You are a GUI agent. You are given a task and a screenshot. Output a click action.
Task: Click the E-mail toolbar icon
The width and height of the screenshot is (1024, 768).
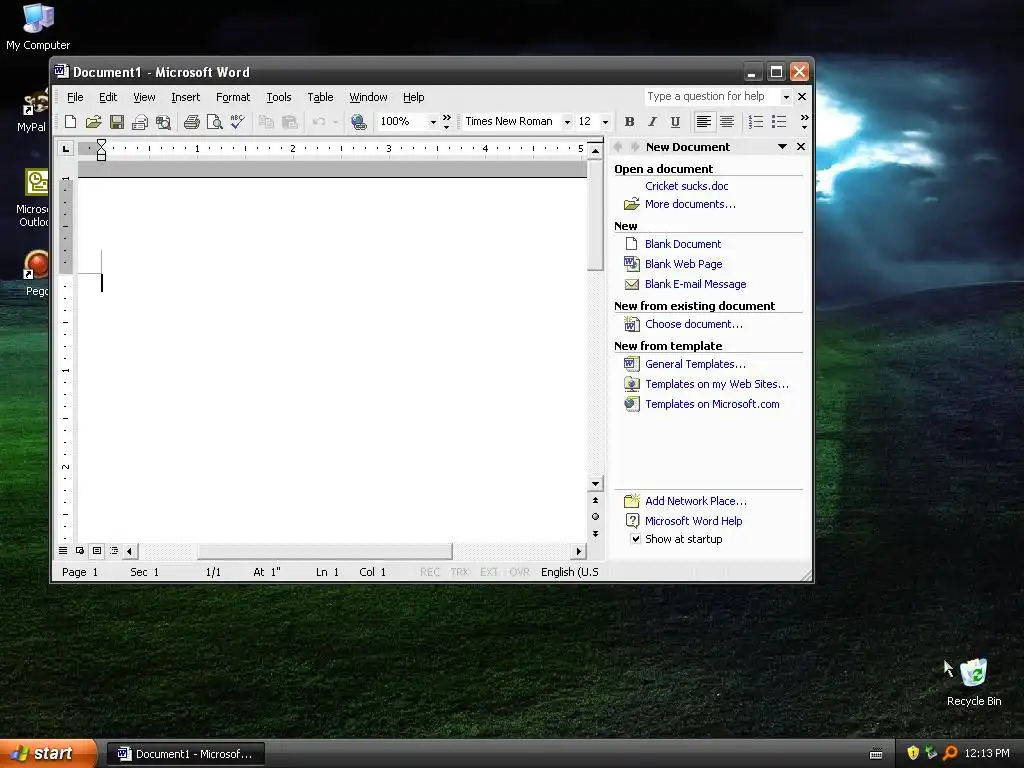click(140, 121)
